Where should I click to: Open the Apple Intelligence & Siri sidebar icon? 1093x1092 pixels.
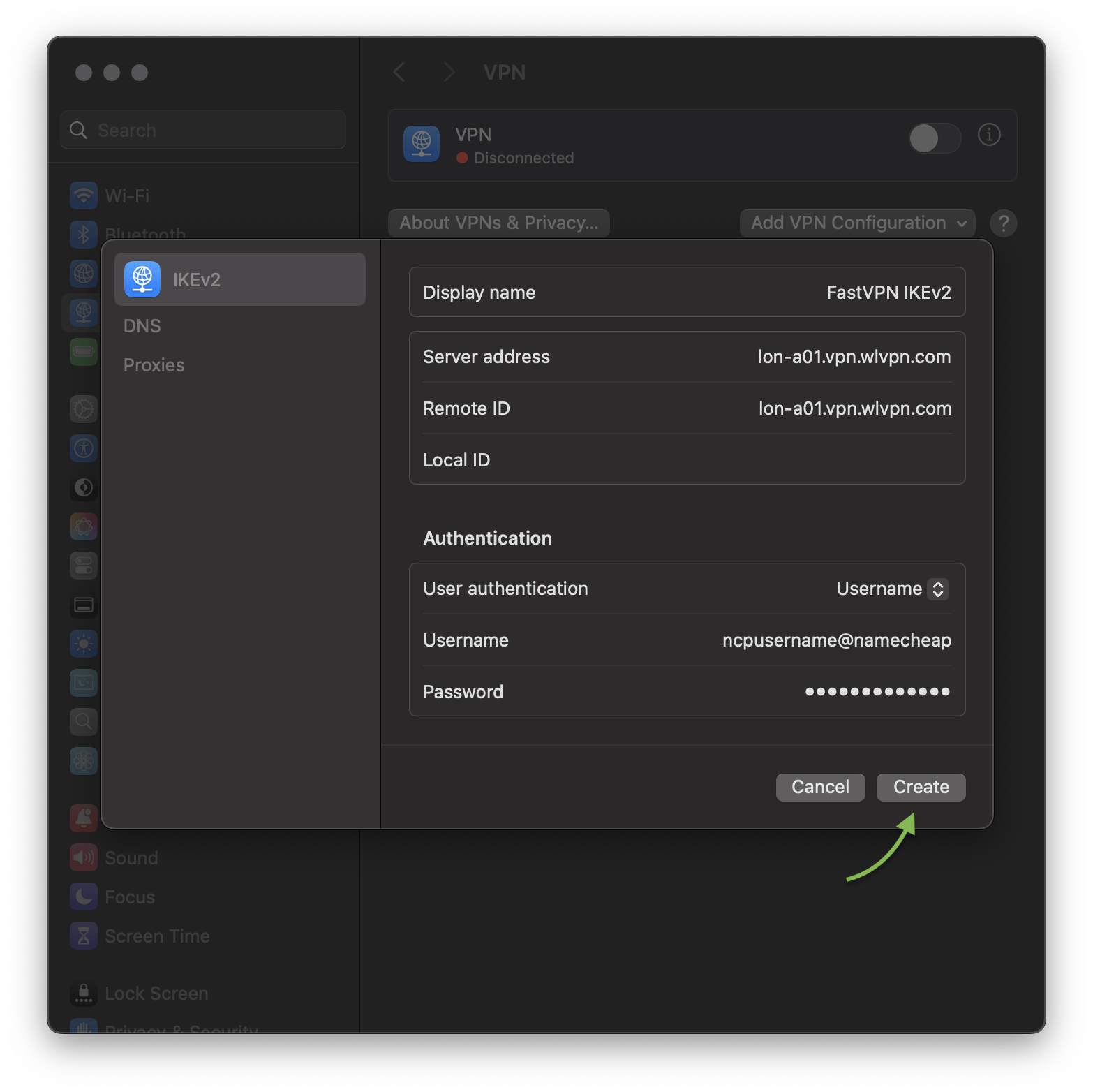pos(84,526)
